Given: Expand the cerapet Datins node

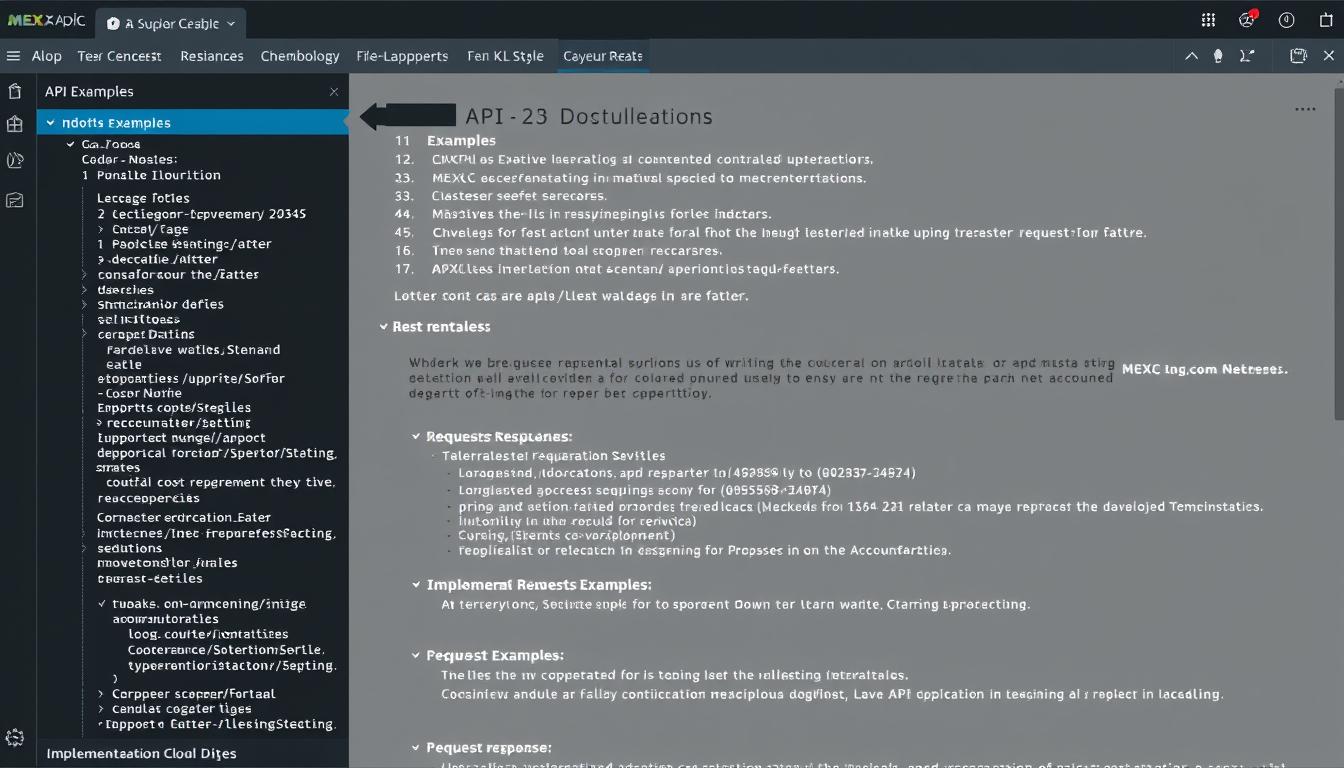Looking at the screenshot, I should tap(85, 334).
